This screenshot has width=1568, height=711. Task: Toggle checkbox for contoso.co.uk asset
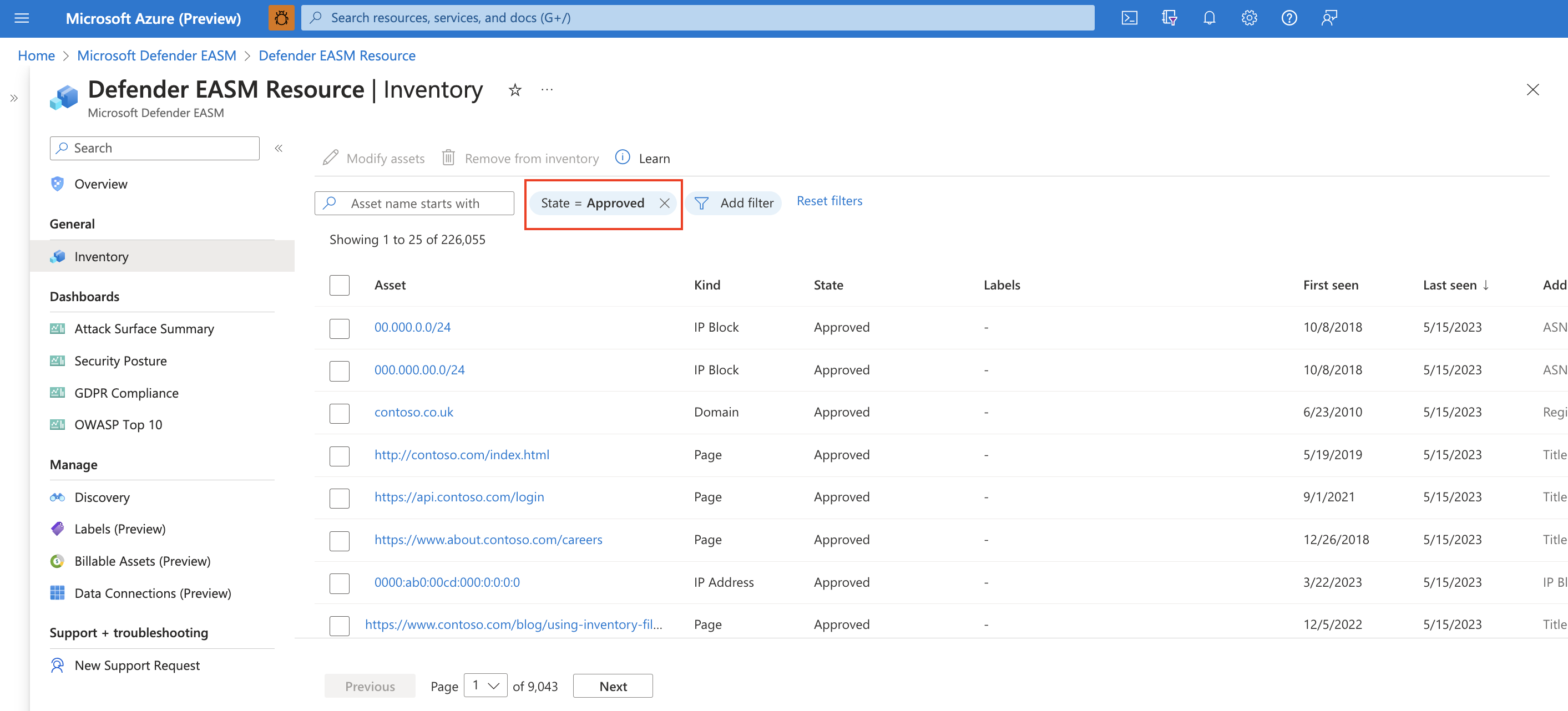340,412
